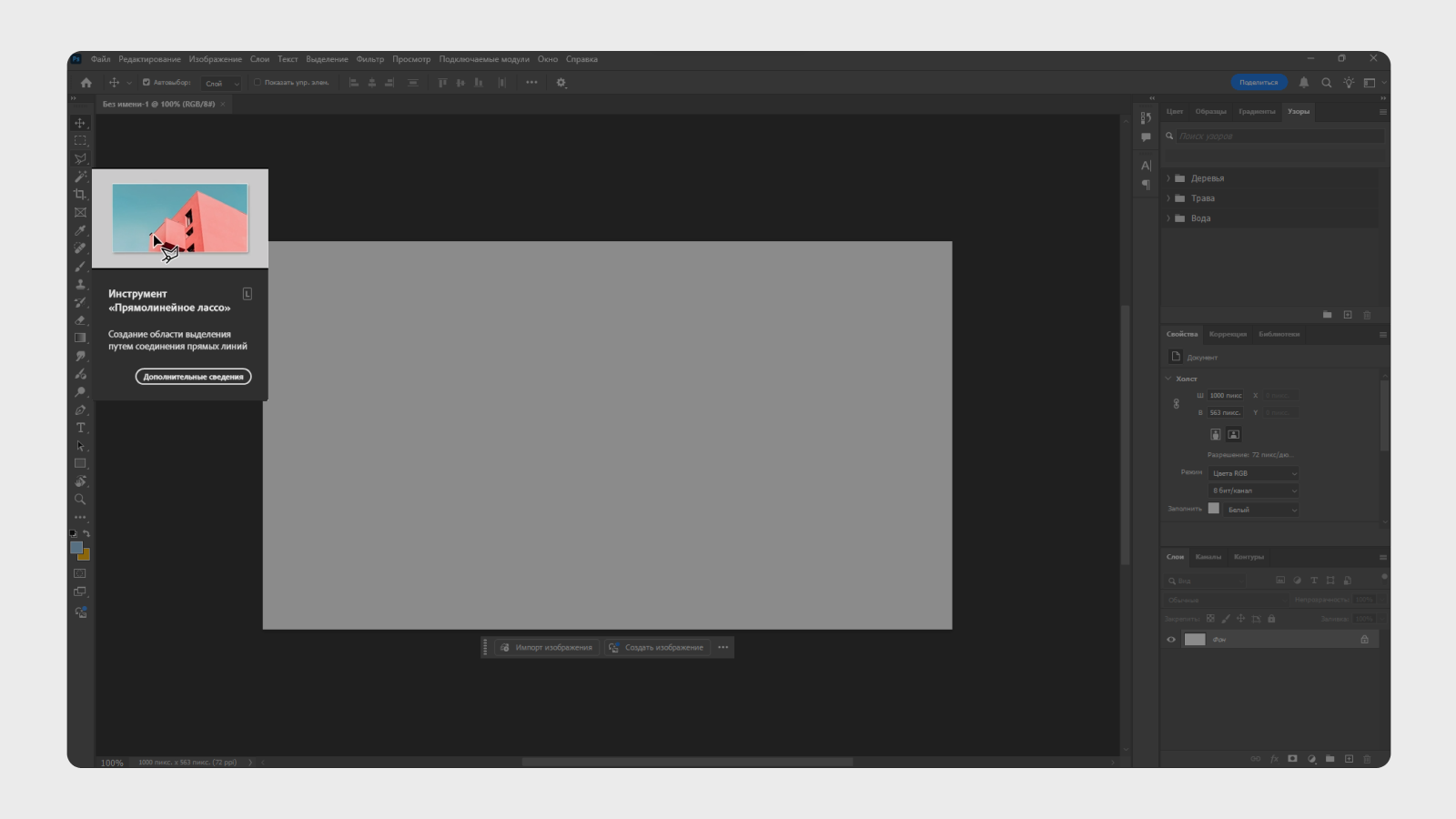This screenshot has height=819, width=1456.
Task: Hide the Фон layer visibility
Action: (1171, 639)
